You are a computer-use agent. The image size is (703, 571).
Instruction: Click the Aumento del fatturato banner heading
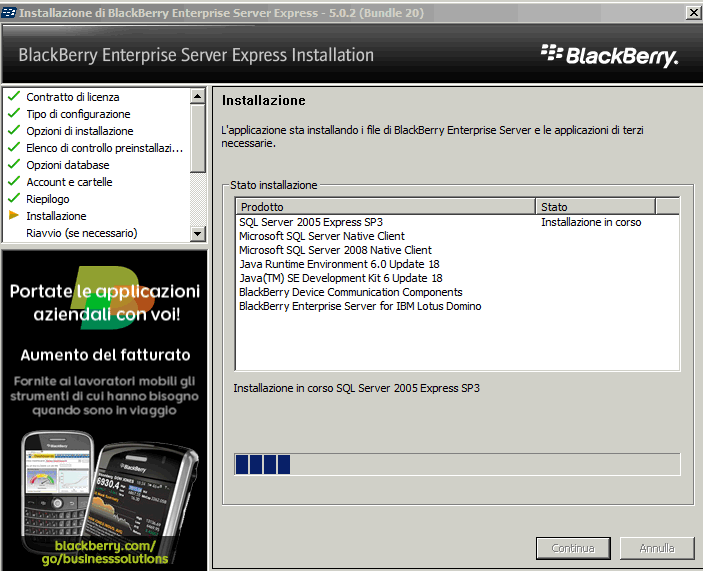tap(105, 355)
